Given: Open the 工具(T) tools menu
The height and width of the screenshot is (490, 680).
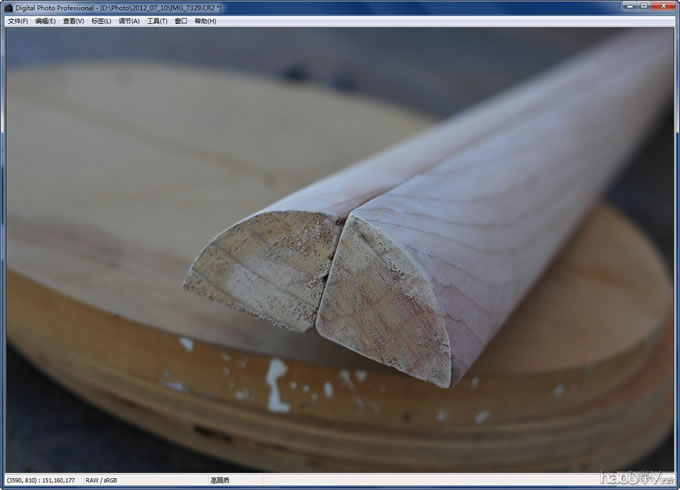Looking at the screenshot, I should coord(157,20).
